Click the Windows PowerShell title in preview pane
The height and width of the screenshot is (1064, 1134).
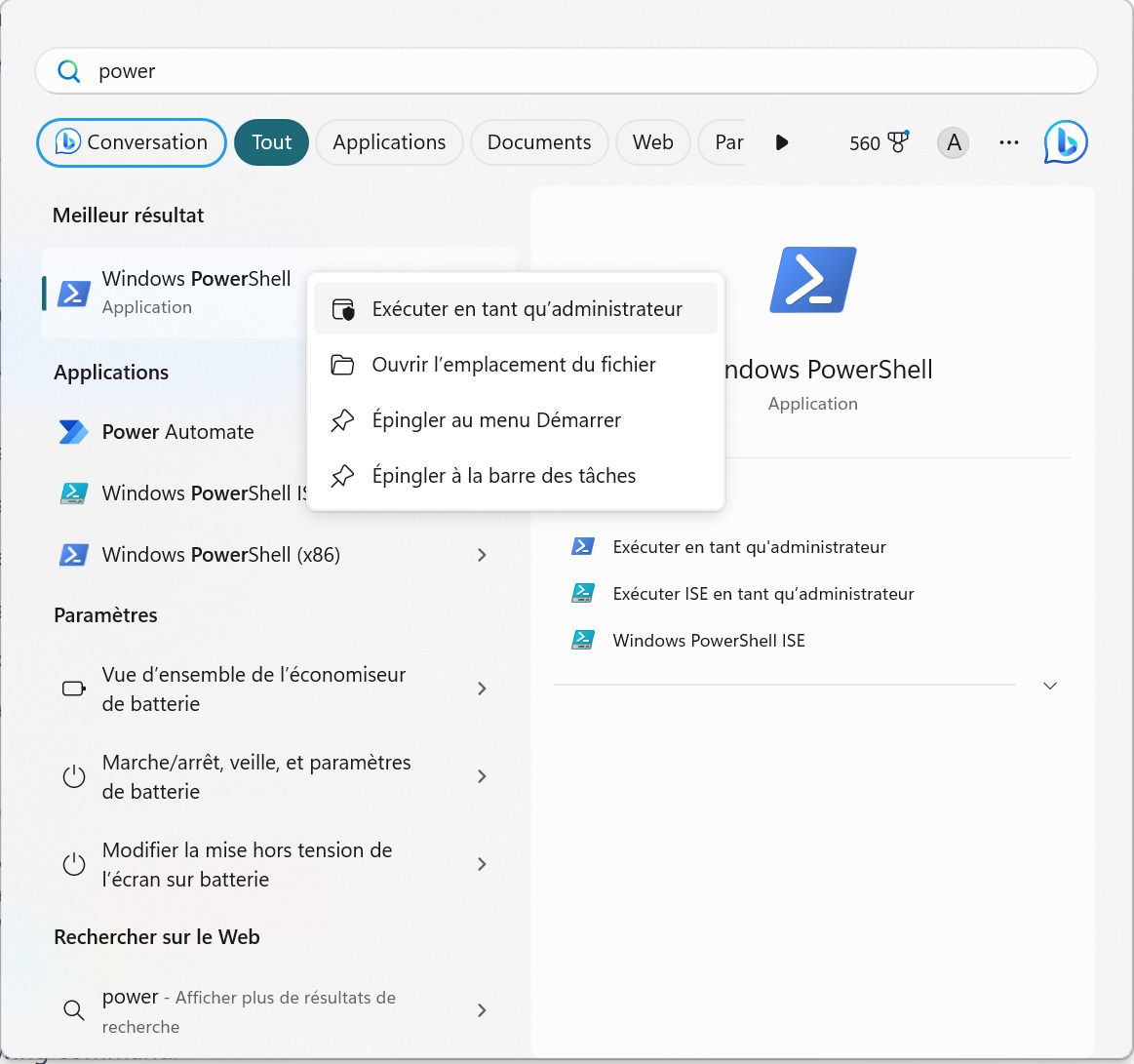829,370
